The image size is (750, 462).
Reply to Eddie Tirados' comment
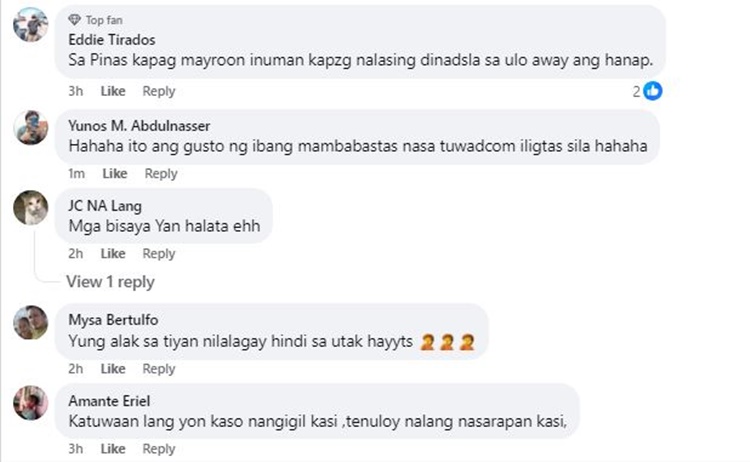pyautogui.click(x=159, y=91)
